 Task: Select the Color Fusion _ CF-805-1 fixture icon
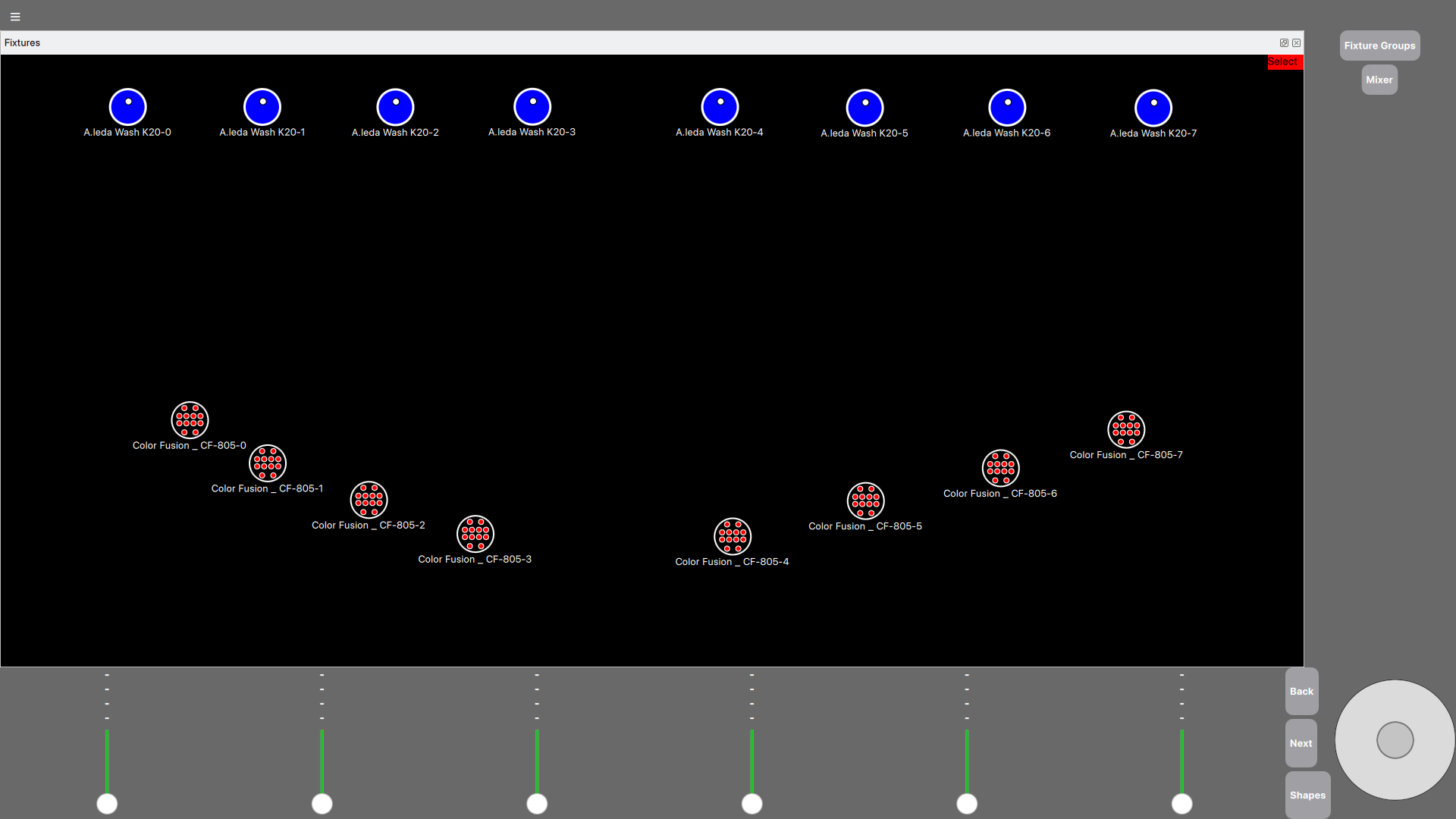267,463
